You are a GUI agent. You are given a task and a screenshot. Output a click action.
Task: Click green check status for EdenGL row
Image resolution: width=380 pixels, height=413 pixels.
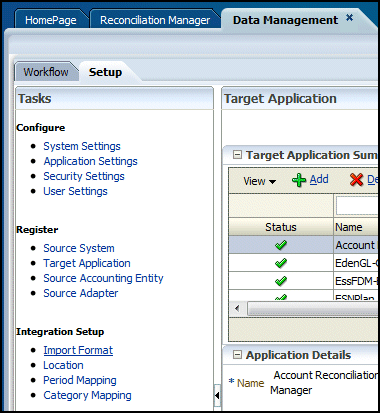281,263
